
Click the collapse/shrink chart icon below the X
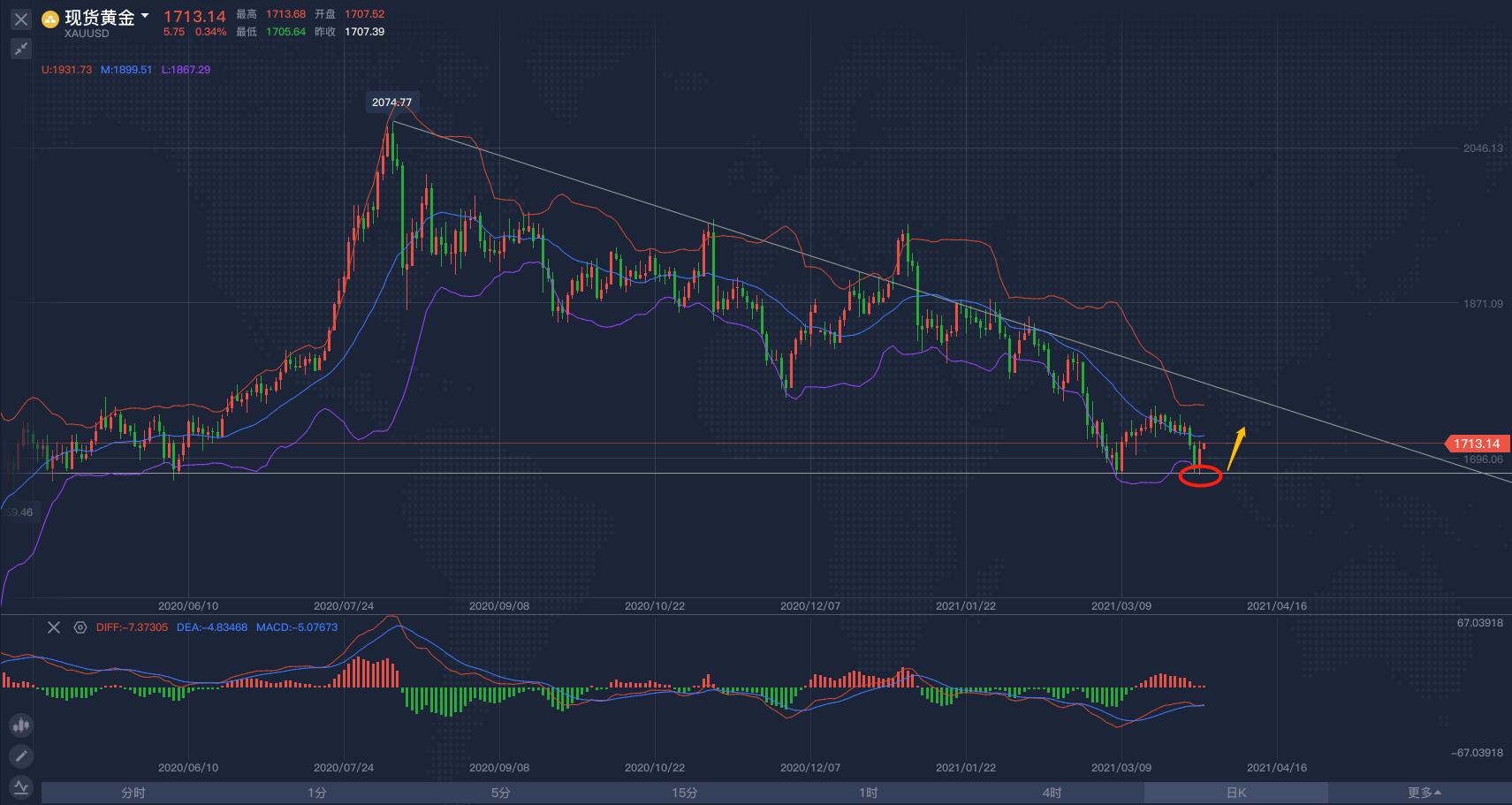21,49
